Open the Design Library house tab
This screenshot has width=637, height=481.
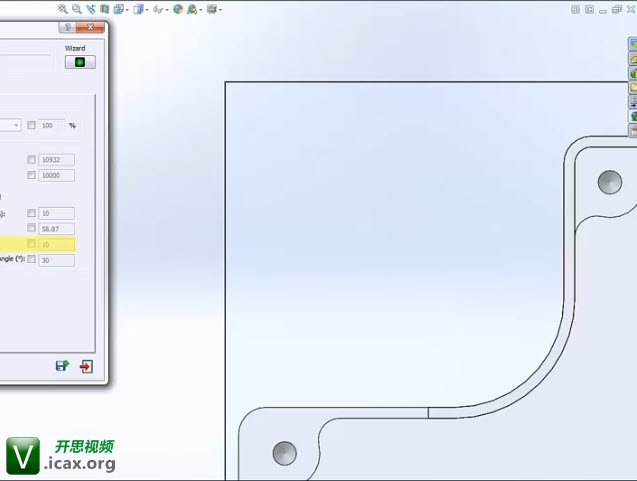coord(633,58)
